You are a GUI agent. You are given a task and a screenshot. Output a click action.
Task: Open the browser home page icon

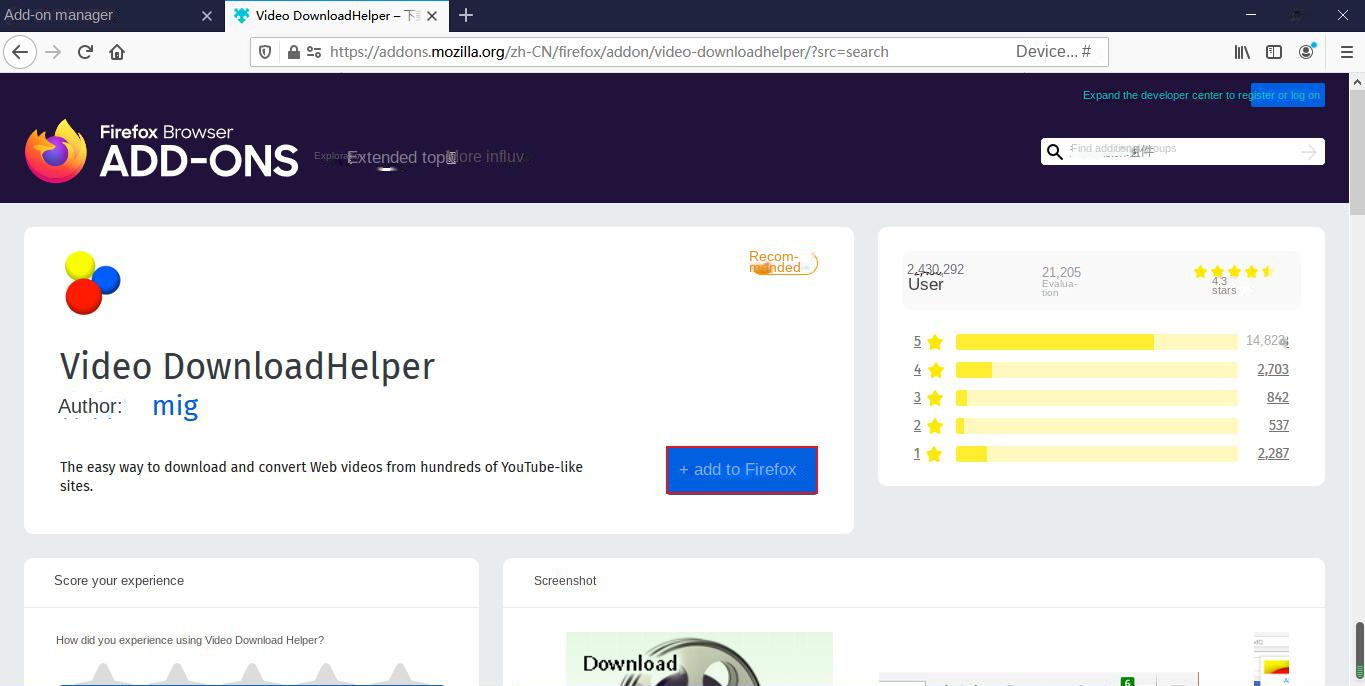[x=117, y=51]
